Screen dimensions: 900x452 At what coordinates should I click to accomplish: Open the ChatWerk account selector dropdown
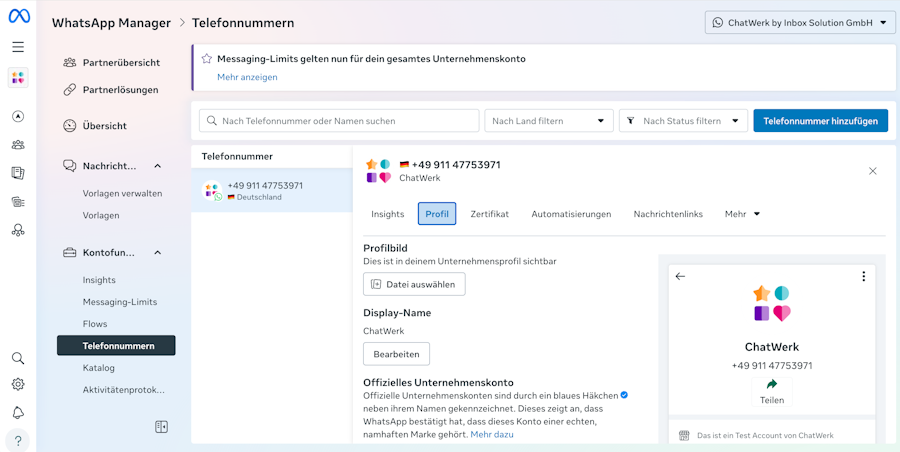coord(800,23)
